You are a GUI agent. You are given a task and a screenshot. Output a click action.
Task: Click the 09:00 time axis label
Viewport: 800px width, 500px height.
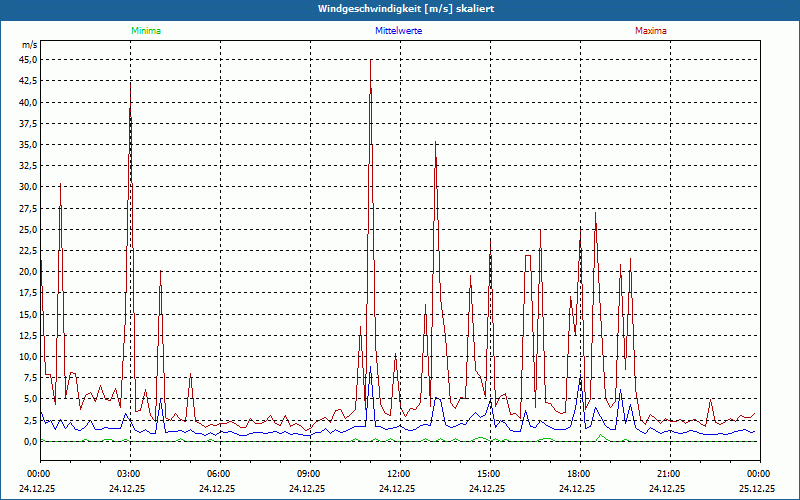[309, 473]
